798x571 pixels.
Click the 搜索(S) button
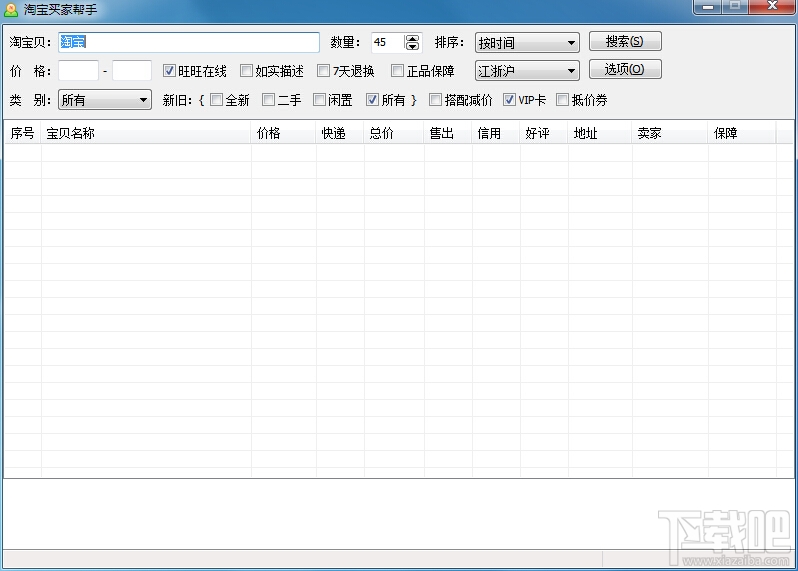pyautogui.click(x=625, y=41)
